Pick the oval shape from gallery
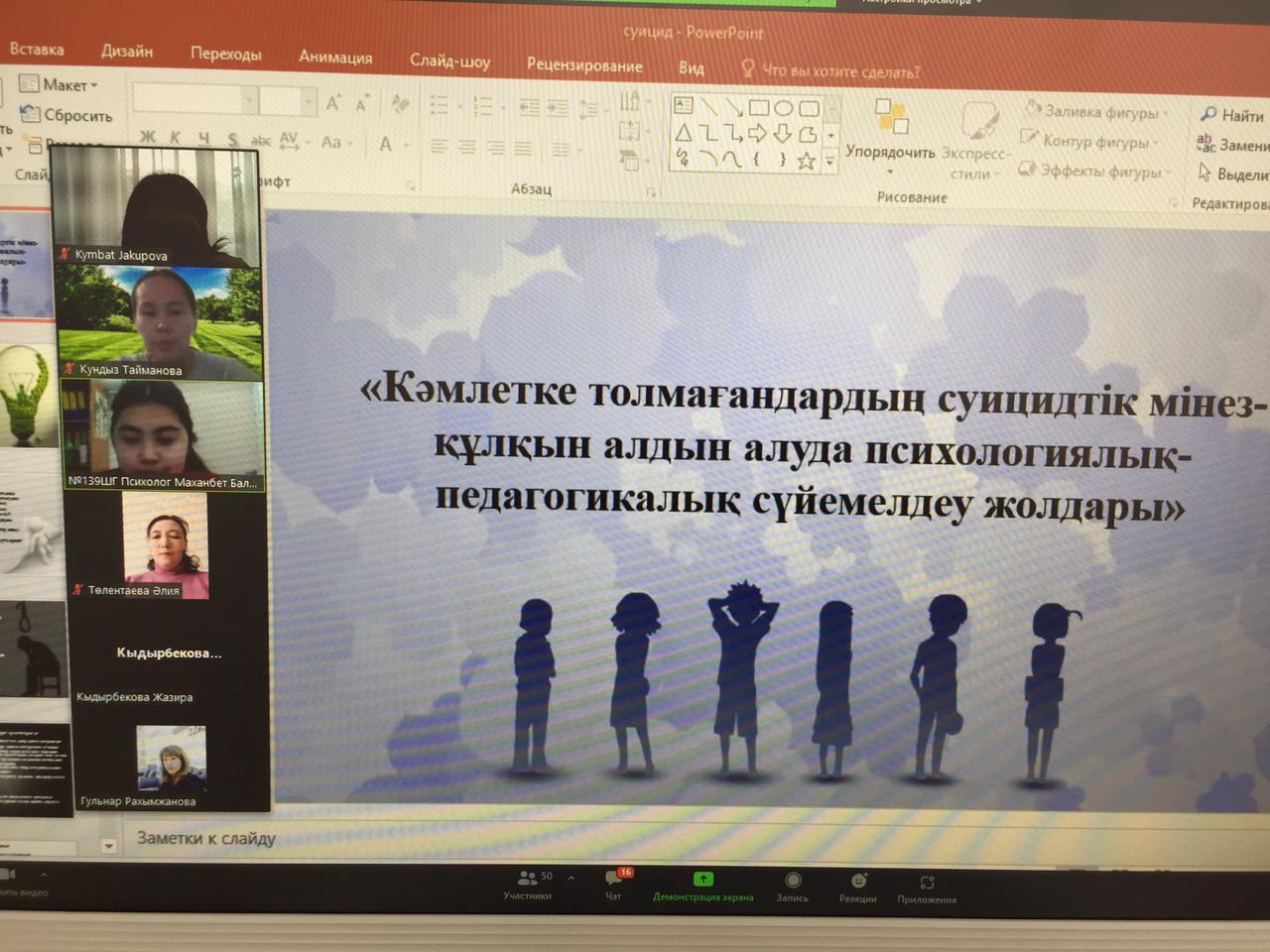The height and width of the screenshot is (952, 1270). [783, 107]
